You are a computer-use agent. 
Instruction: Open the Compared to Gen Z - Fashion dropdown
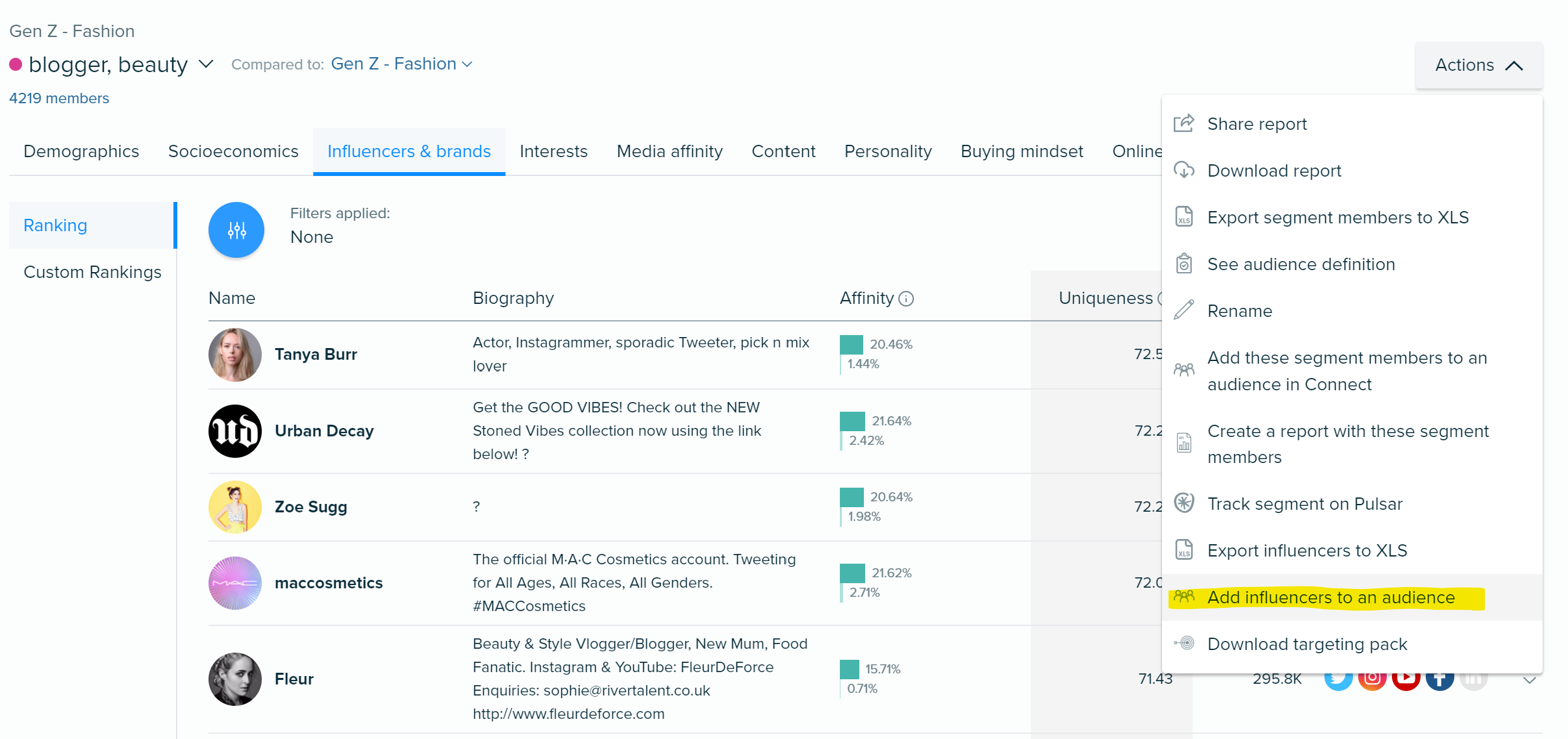click(x=401, y=64)
